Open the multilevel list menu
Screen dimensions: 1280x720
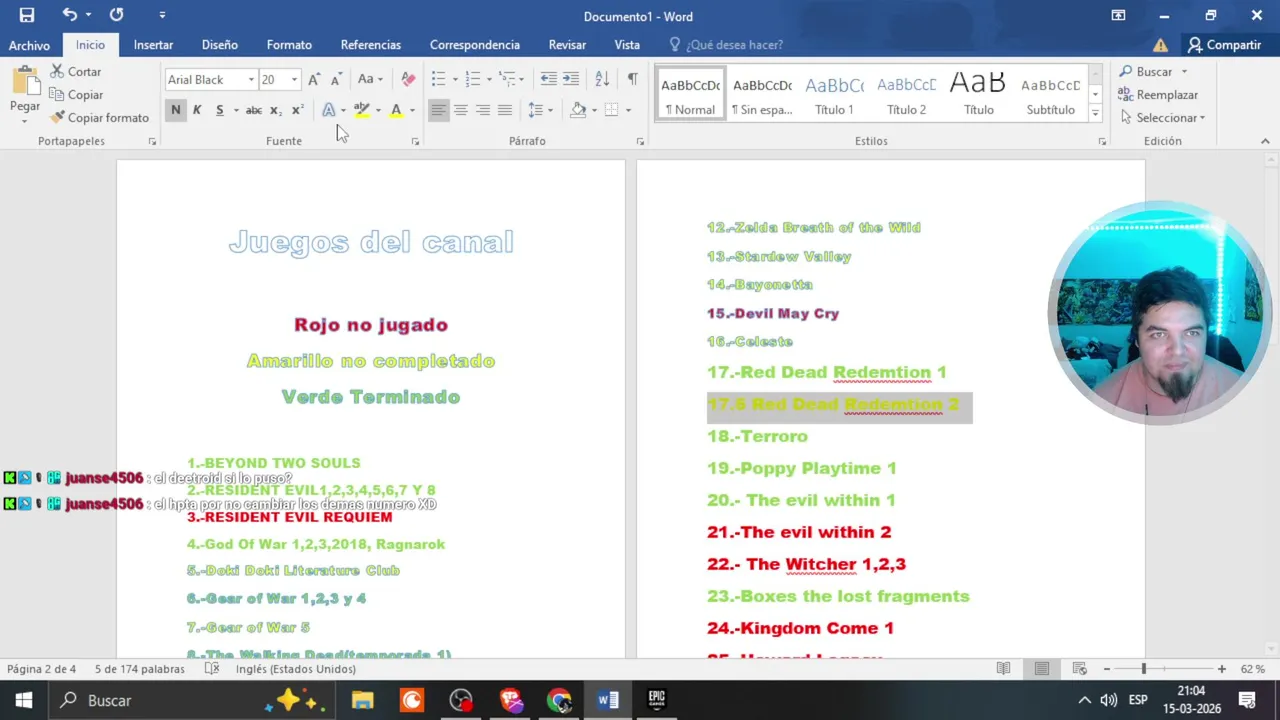click(507, 79)
